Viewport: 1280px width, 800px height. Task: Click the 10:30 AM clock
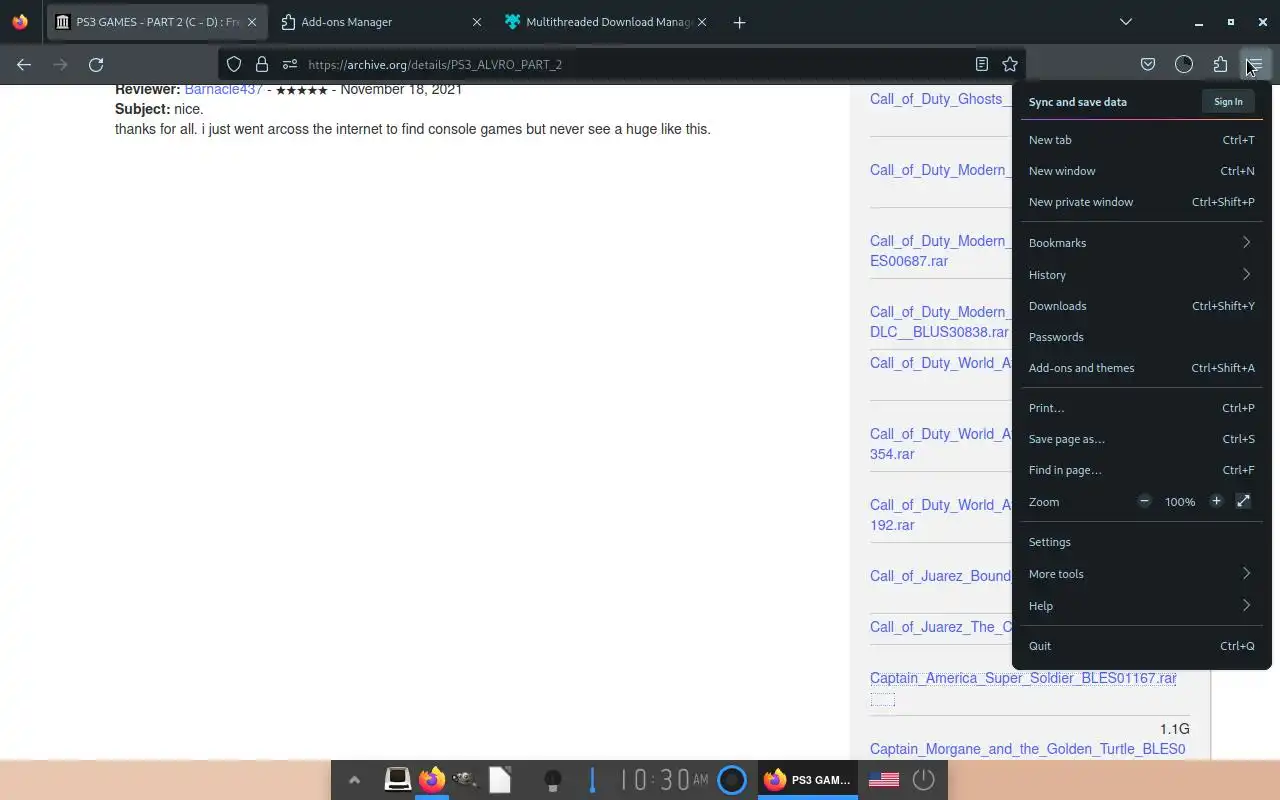click(665, 780)
